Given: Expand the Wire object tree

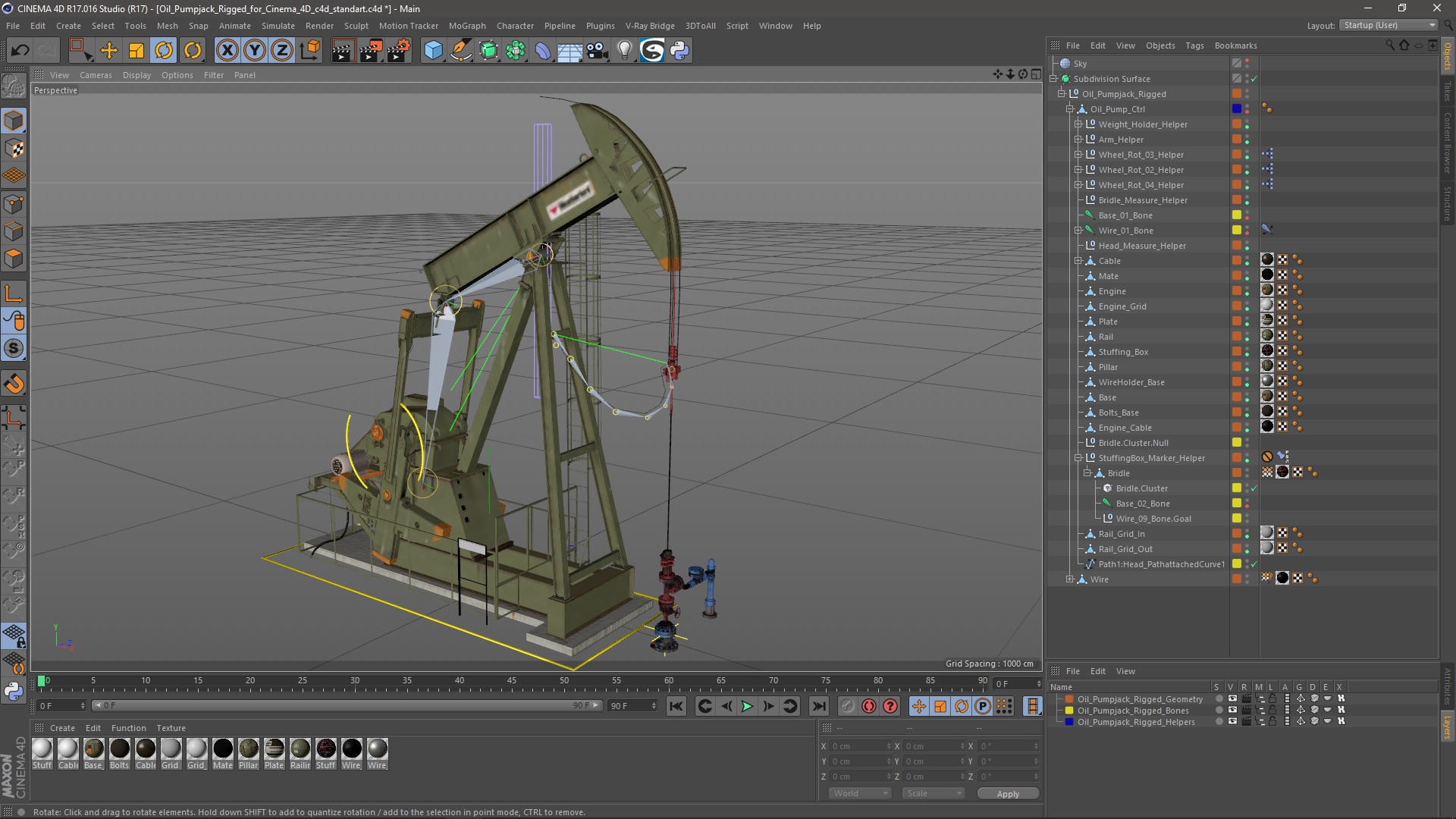Looking at the screenshot, I should coord(1069,579).
